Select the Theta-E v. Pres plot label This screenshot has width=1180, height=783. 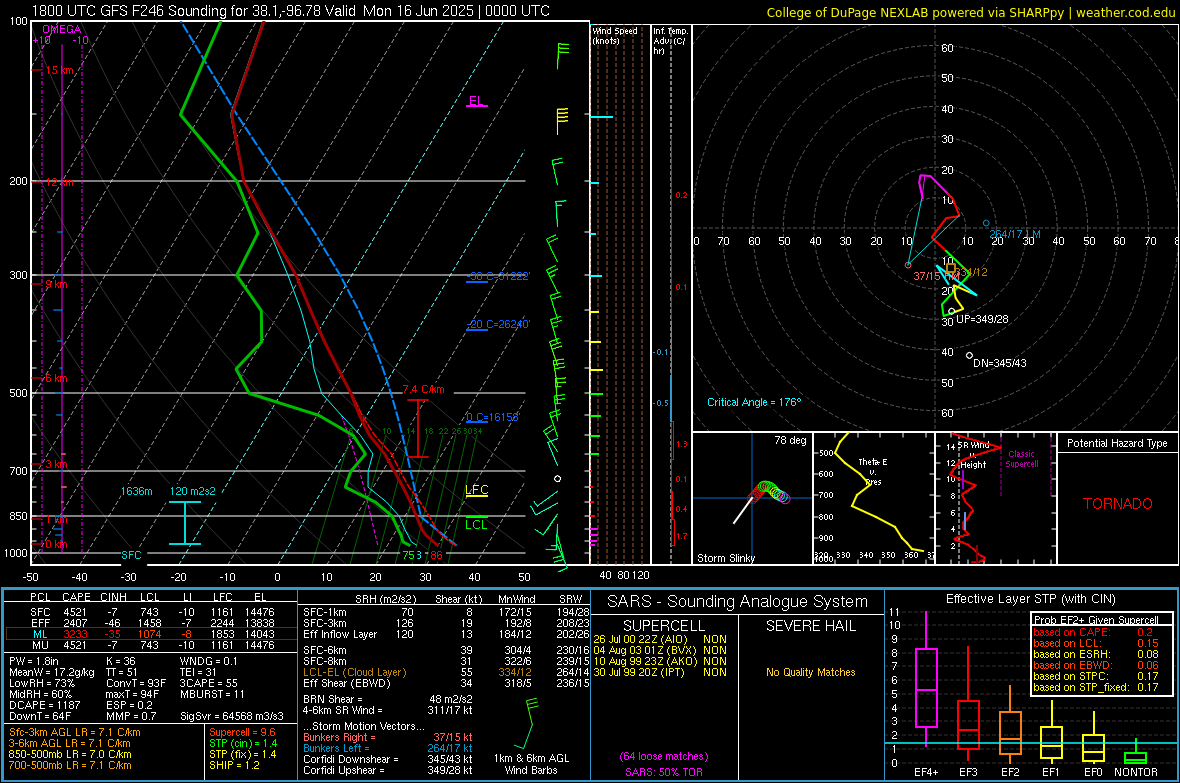[873, 471]
